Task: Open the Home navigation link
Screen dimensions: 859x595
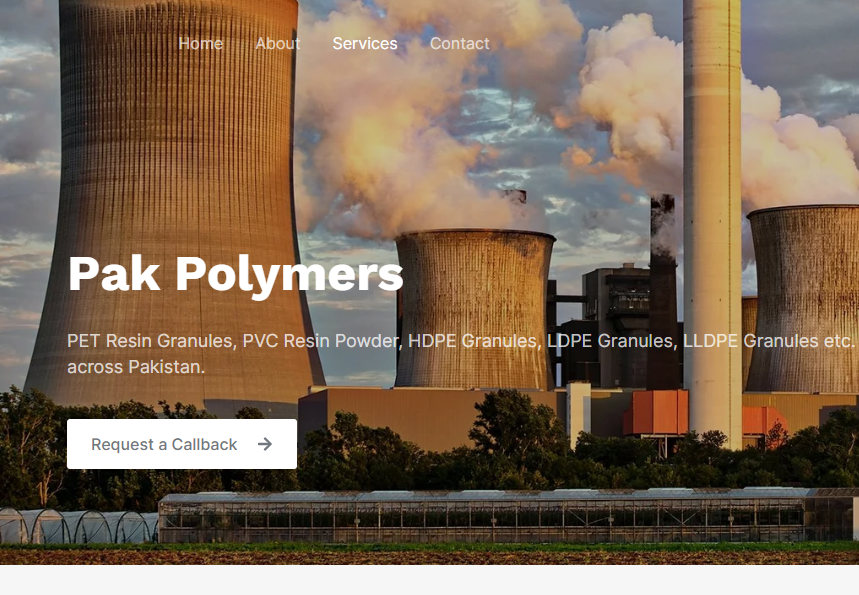Action: pyautogui.click(x=201, y=43)
